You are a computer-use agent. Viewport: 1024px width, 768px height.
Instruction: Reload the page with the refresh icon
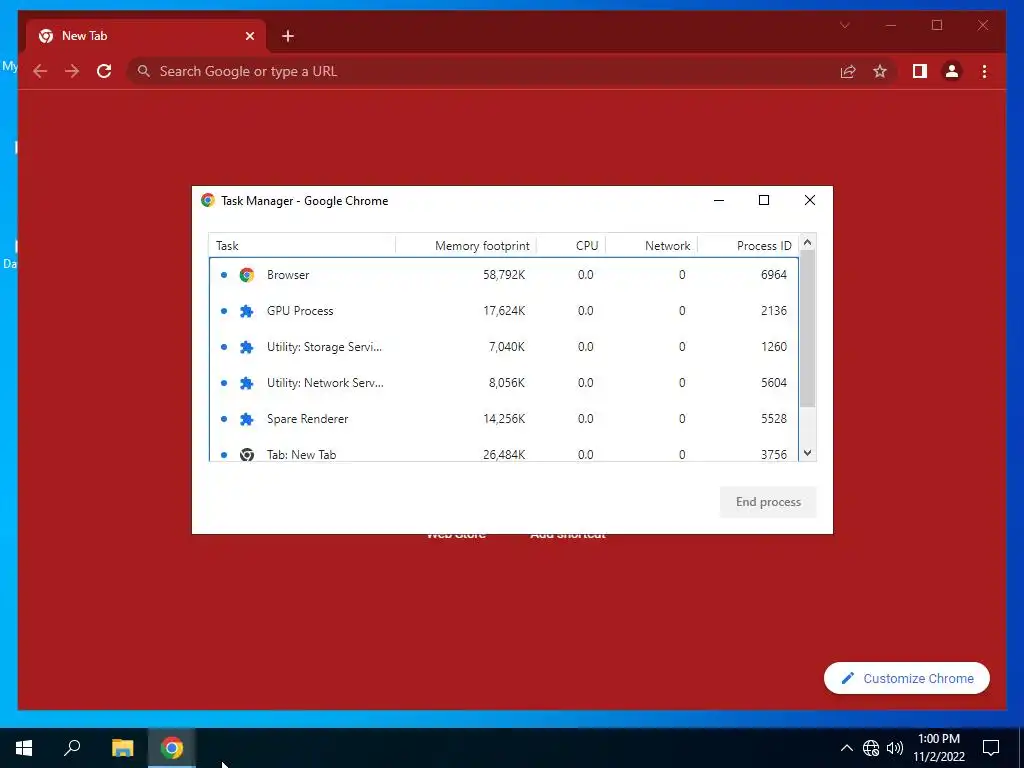(x=104, y=71)
